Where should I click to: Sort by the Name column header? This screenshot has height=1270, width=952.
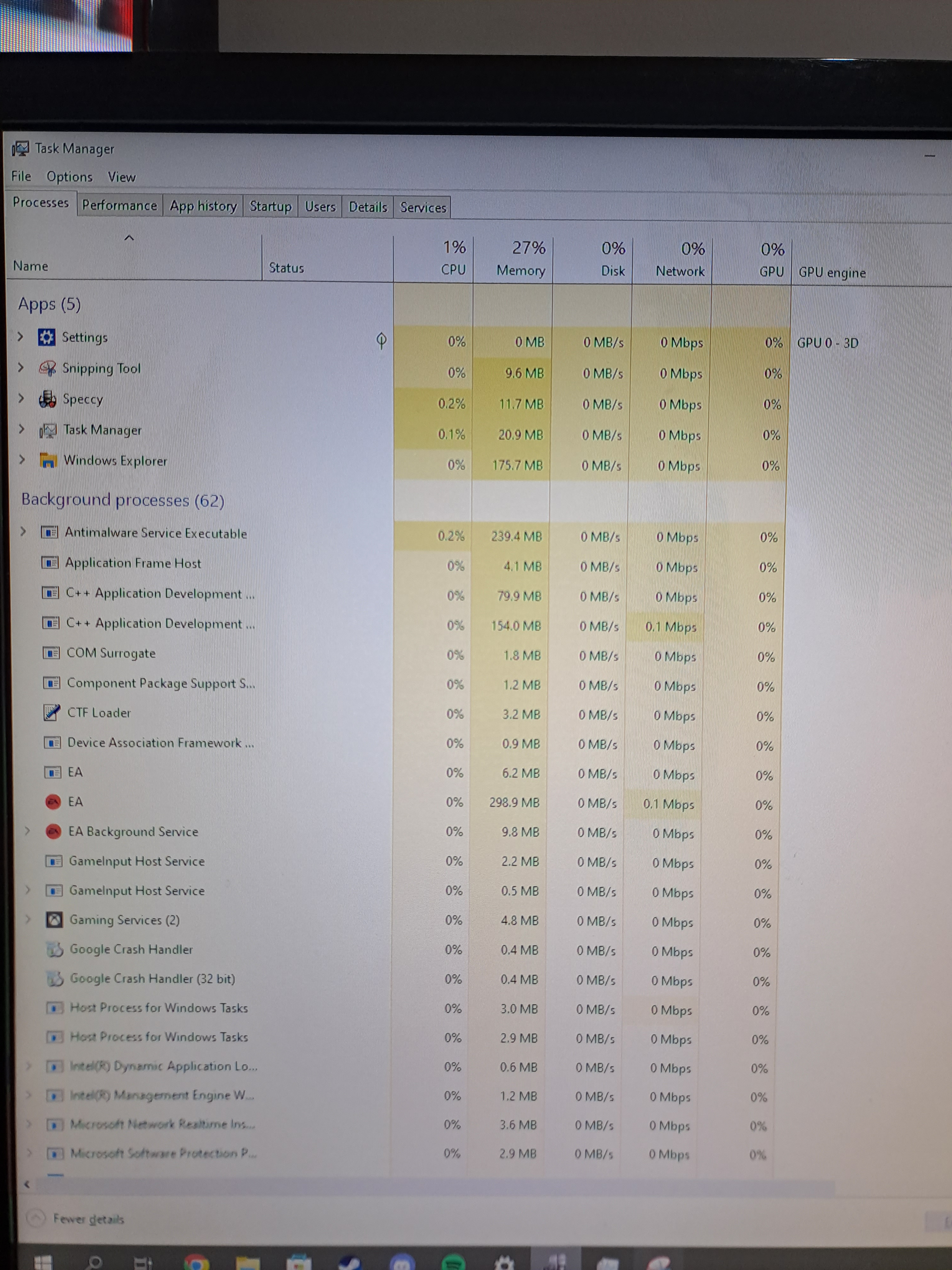coord(134,257)
